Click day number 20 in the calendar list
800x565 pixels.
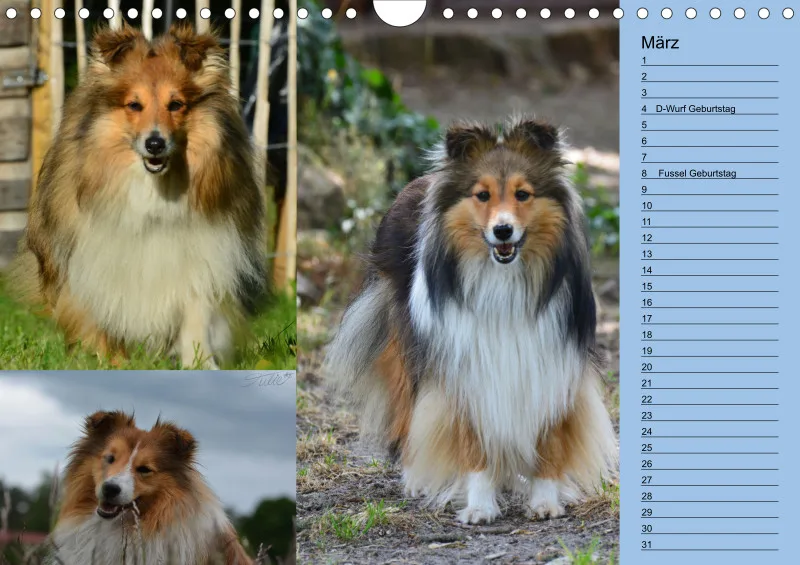pyautogui.click(x=647, y=367)
